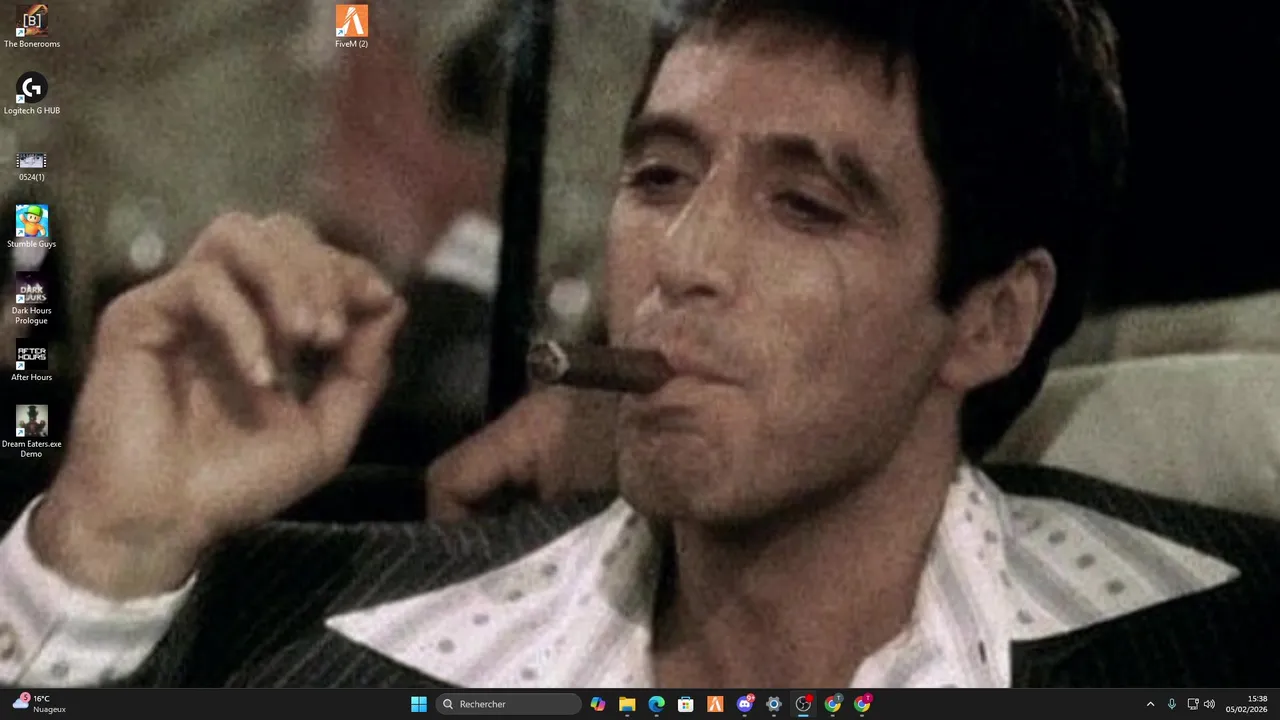This screenshot has width=1280, height=720.
Task: Open the clock showing 15:38
Action: pyautogui.click(x=1247, y=704)
